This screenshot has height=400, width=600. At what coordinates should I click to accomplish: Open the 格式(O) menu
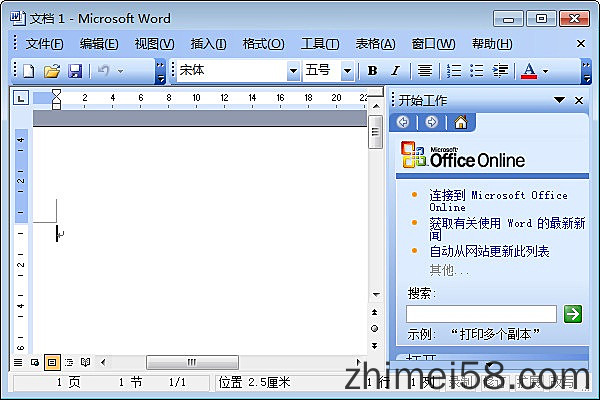point(263,44)
